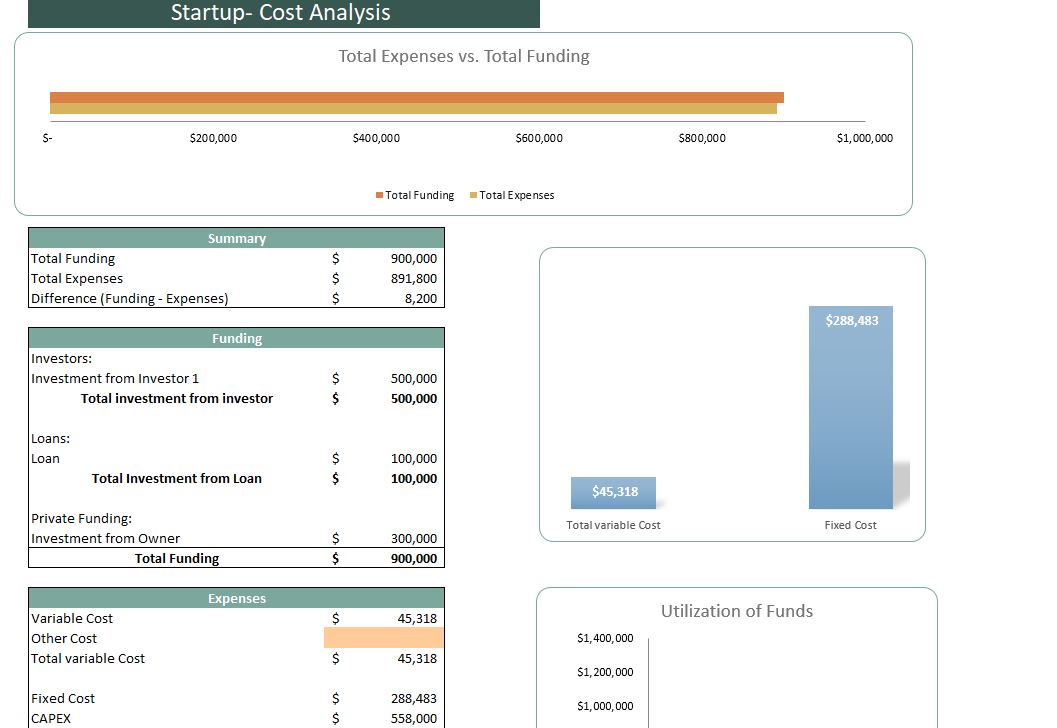This screenshot has height=728, width=1057.
Task: Select Investment from Owner value $300,000
Action: click(x=413, y=538)
